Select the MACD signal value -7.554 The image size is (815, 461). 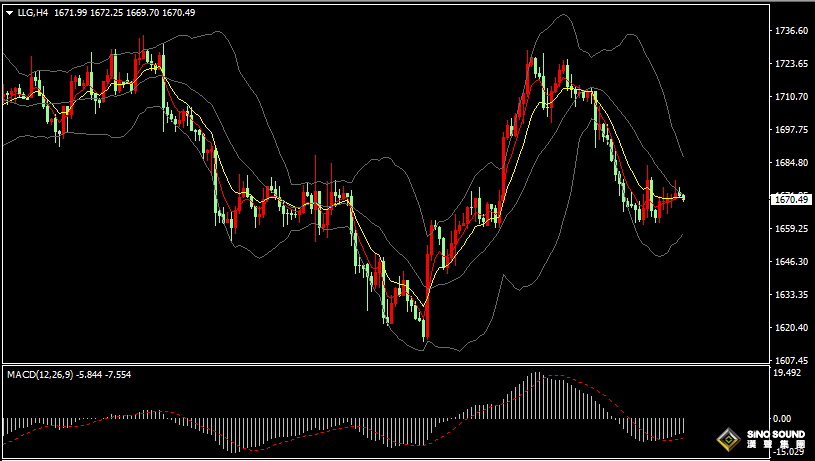pos(118,375)
